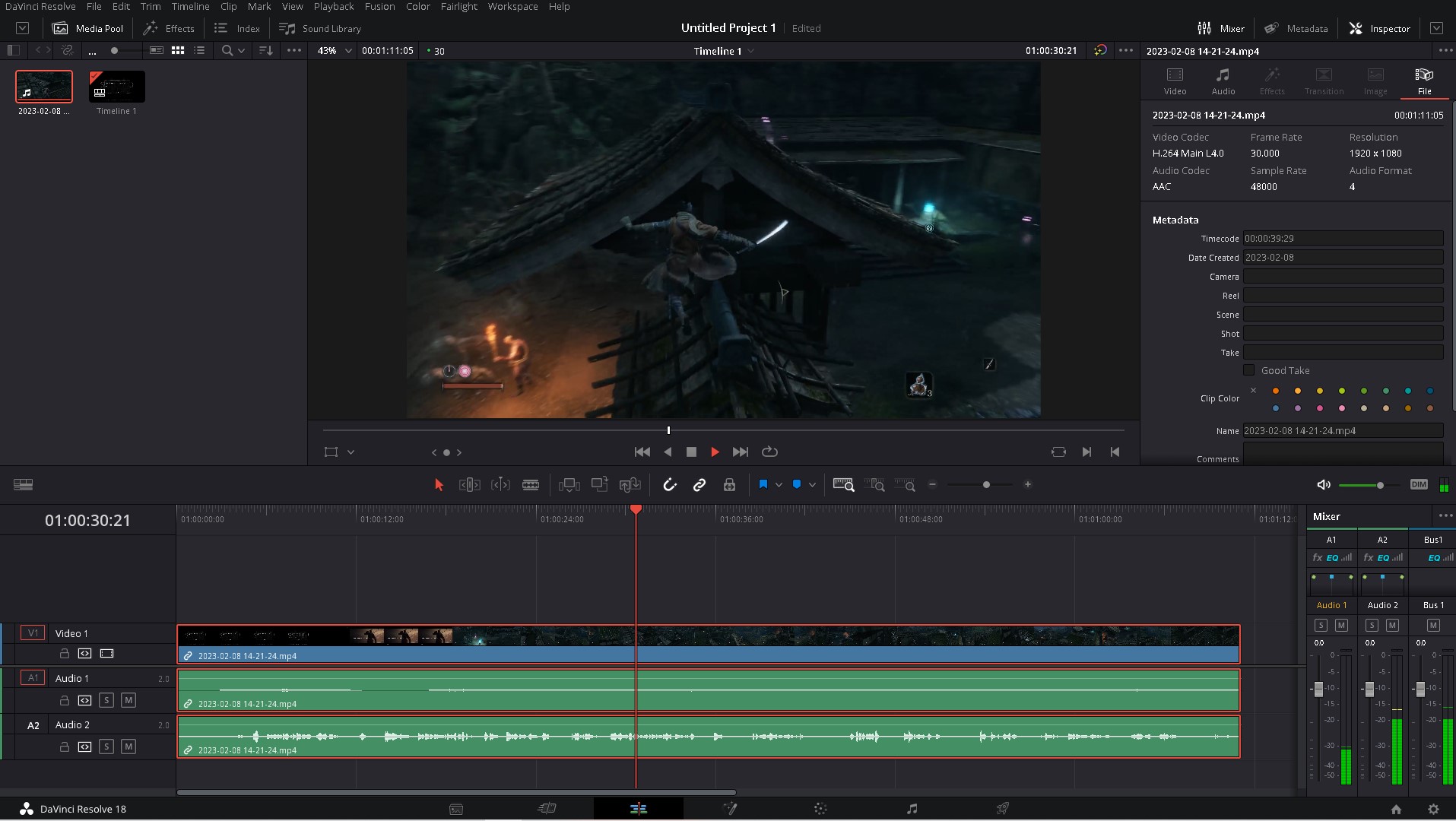Open viewer overlay mode dropdown
1456x821 pixels.
click(351, 452)
